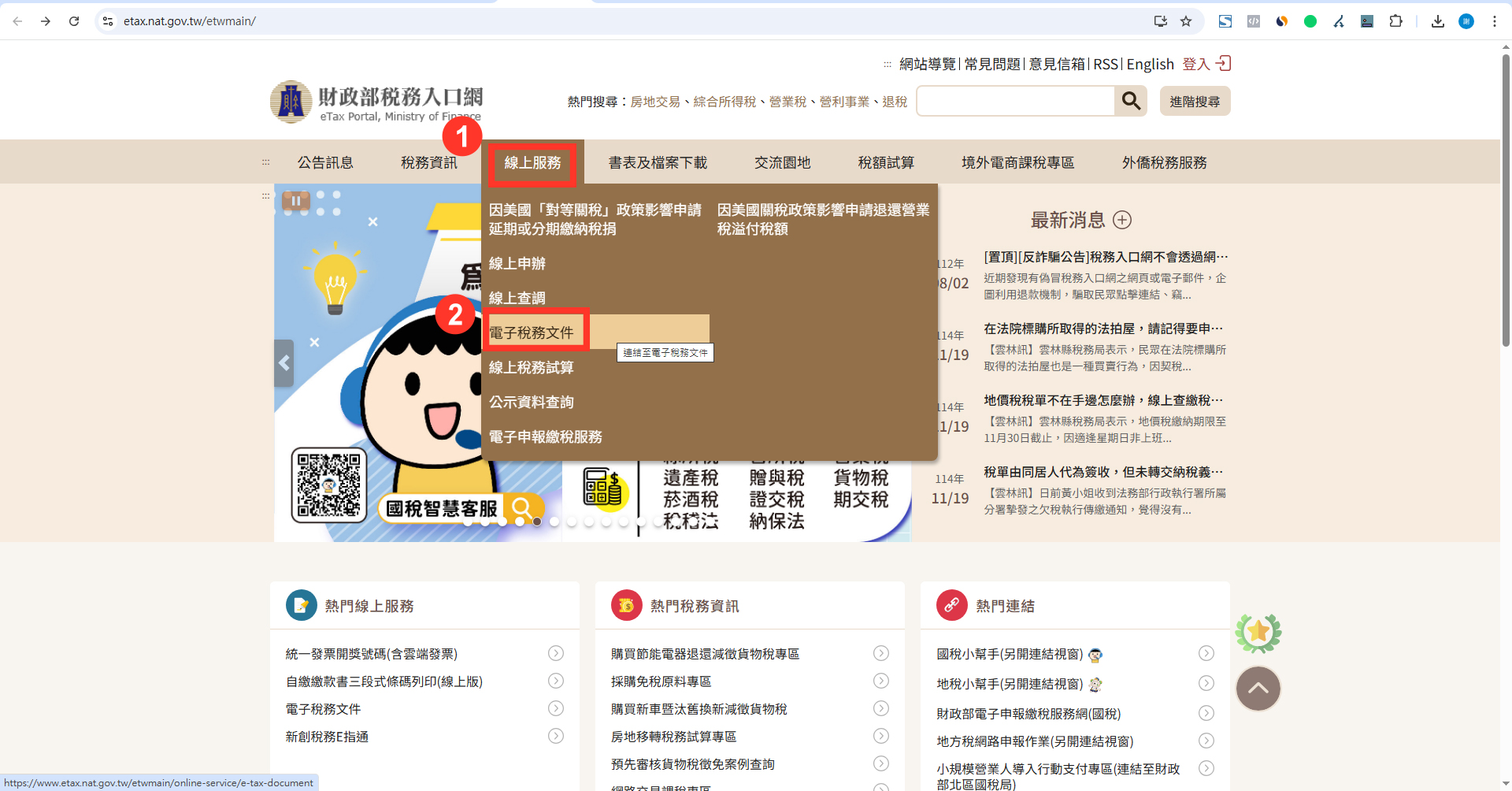The width and height of the screenshot is (1512, 791).
Task: Open 書表及檔案下載 navigation menu
Action: [658, 163]
